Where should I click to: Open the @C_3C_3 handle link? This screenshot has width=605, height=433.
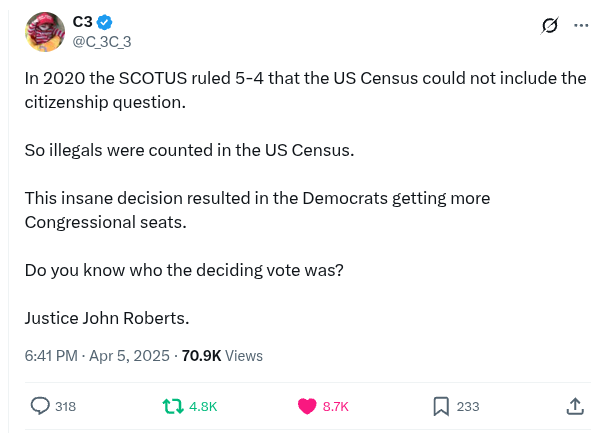(x=102, y=41)
